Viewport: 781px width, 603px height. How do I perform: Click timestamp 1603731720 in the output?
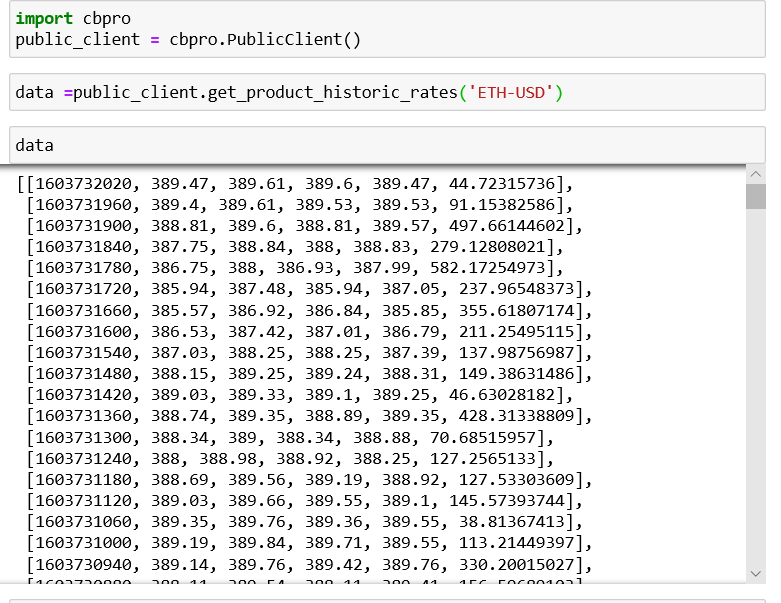(x=83, y=289)
